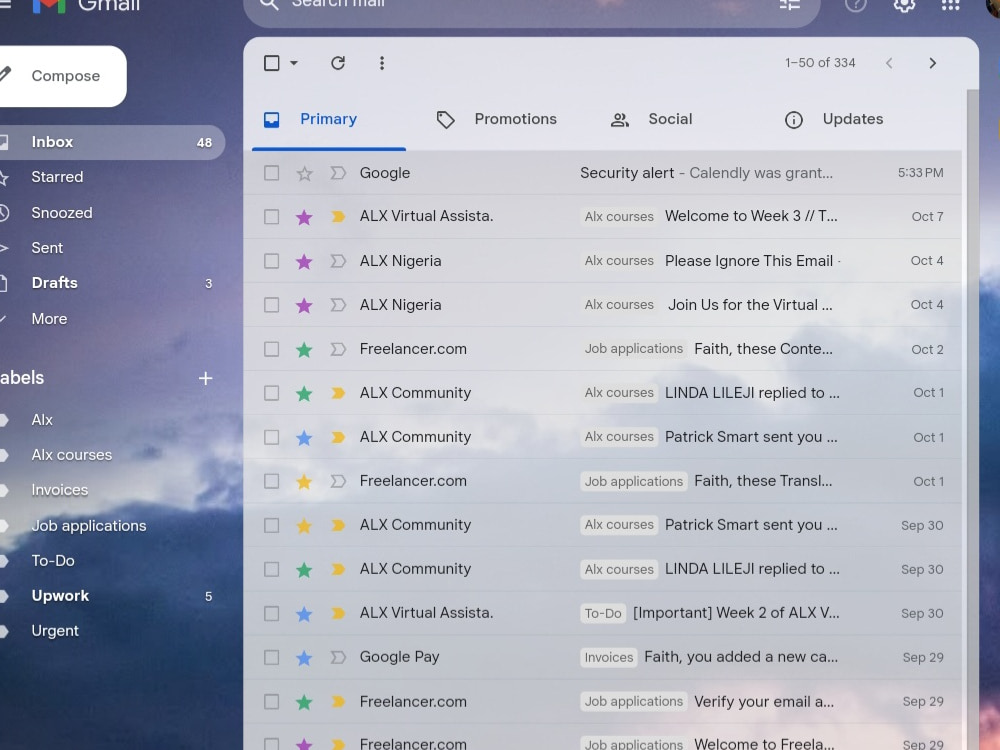Screen dimensions: 1000x750
Task: Open the Sent folder
Action: 47,247
